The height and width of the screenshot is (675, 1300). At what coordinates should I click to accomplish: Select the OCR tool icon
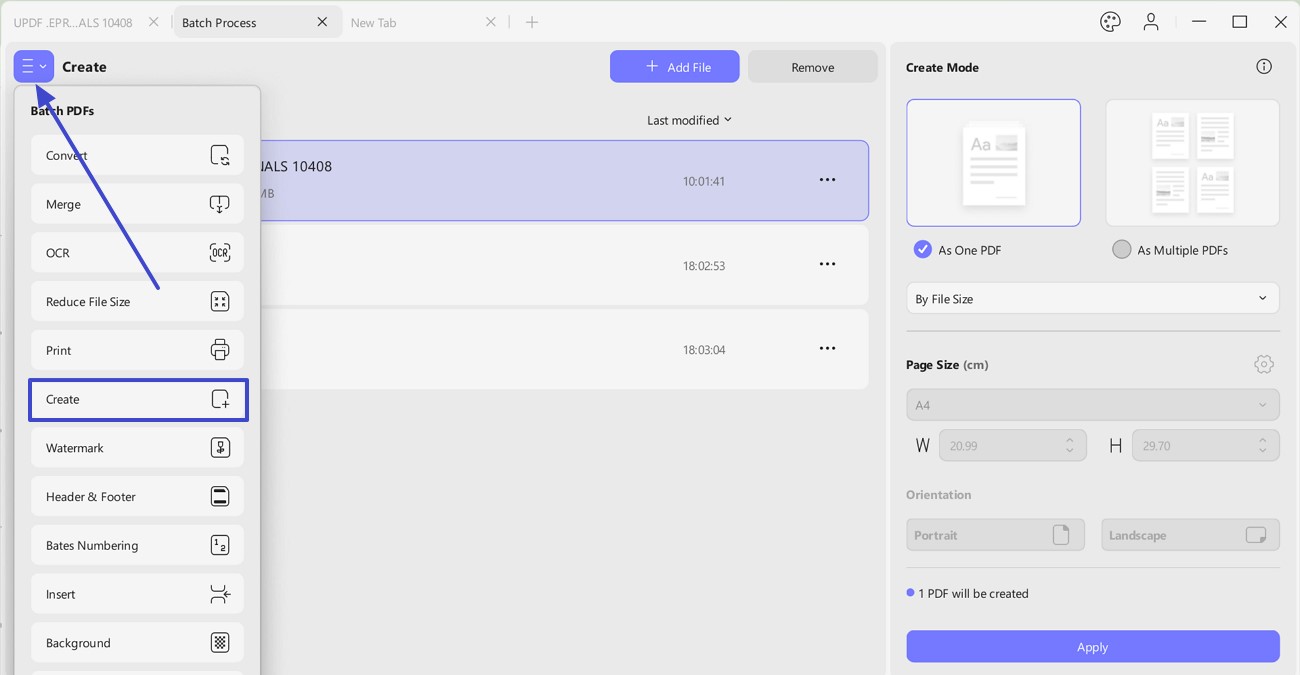tap(220, 253)
